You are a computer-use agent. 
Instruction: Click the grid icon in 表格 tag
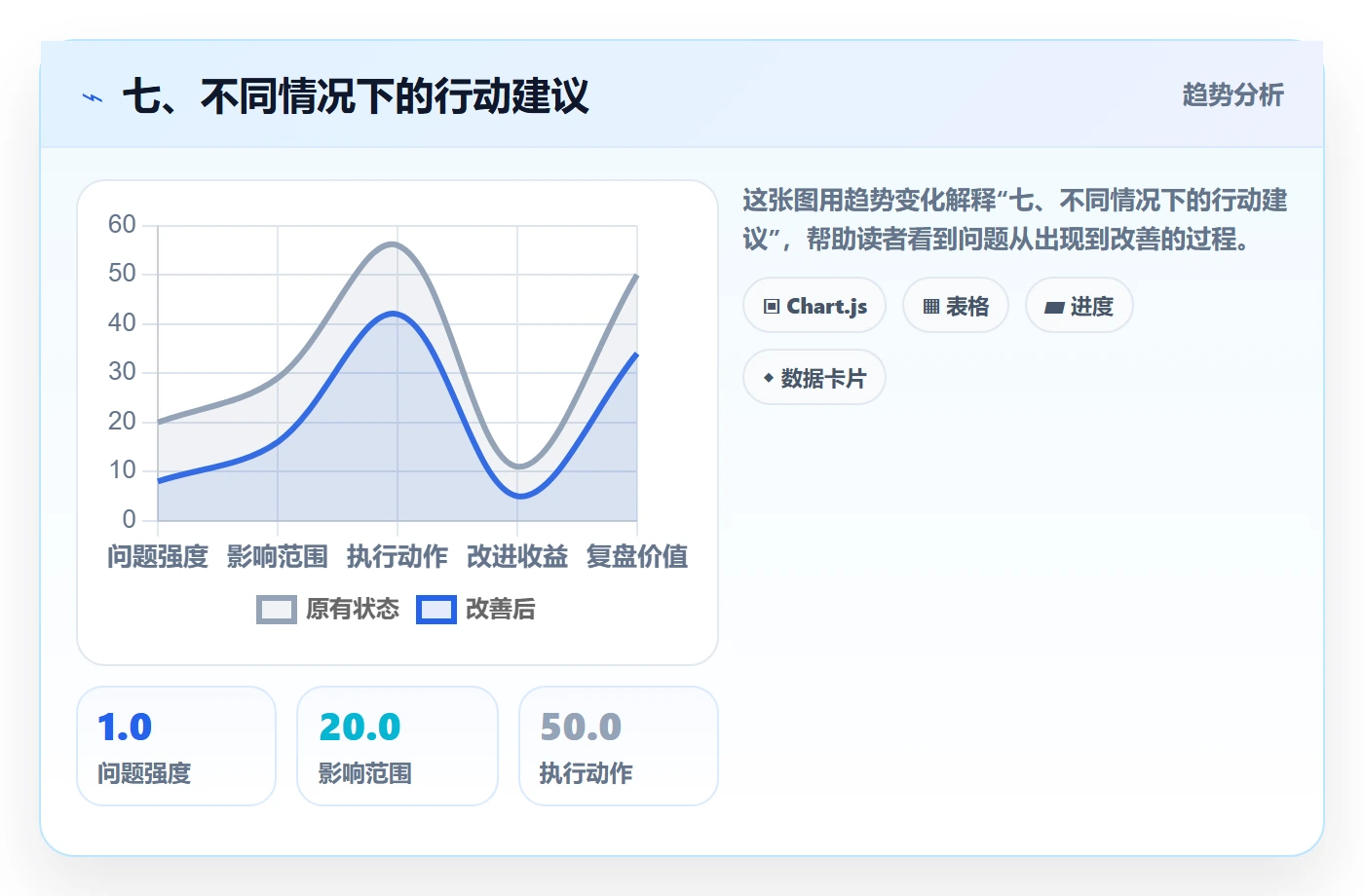pos(931,307)
